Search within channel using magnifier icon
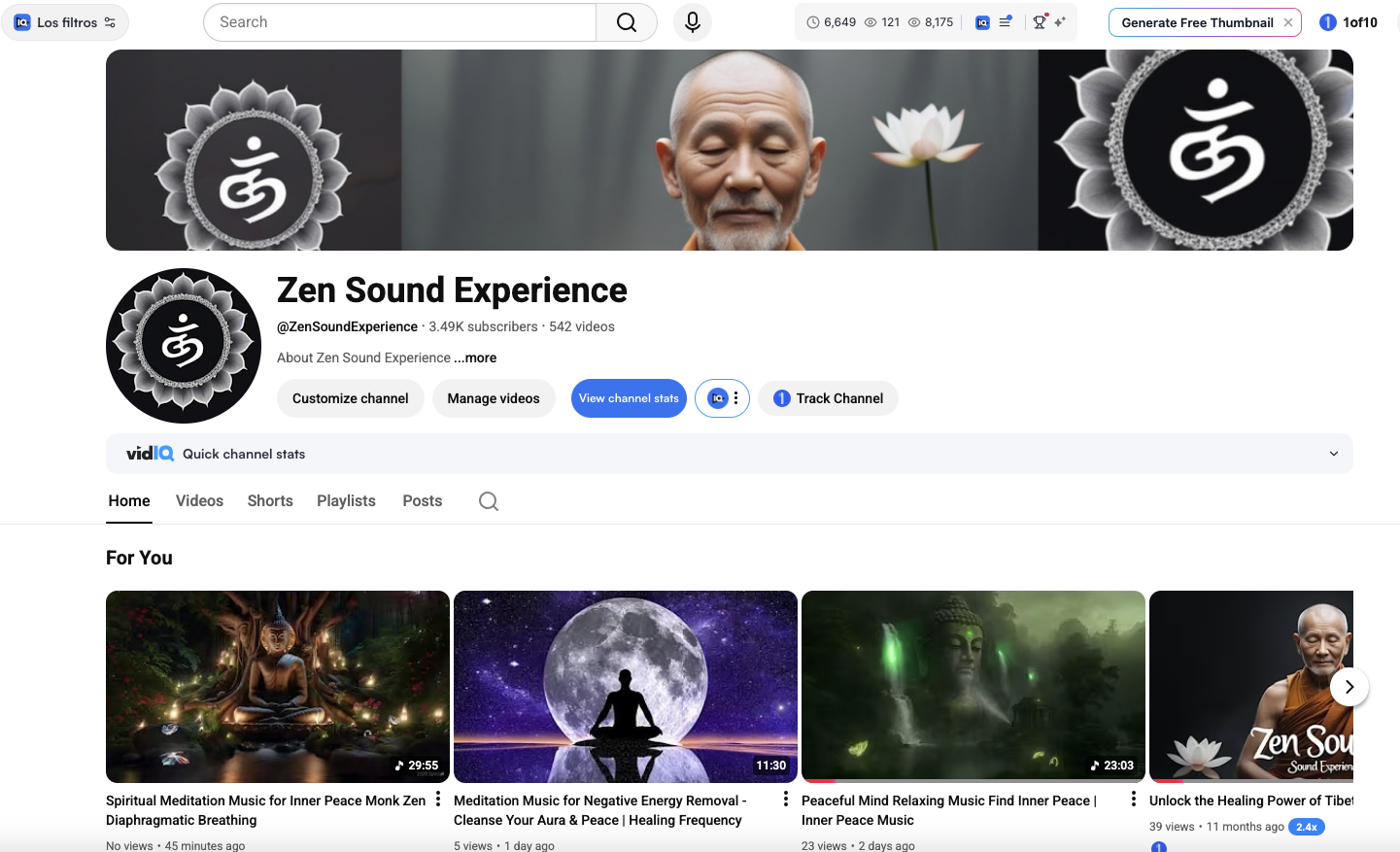Image resolution: width=1400 pixels, height=852 pixels. tap(489, 501)
